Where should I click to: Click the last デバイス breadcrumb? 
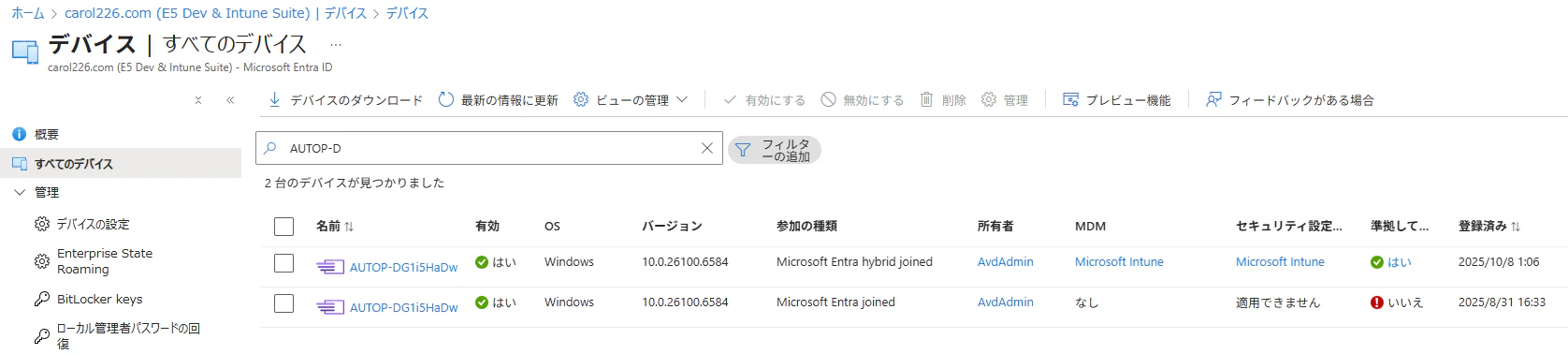(x=407, y=13)
